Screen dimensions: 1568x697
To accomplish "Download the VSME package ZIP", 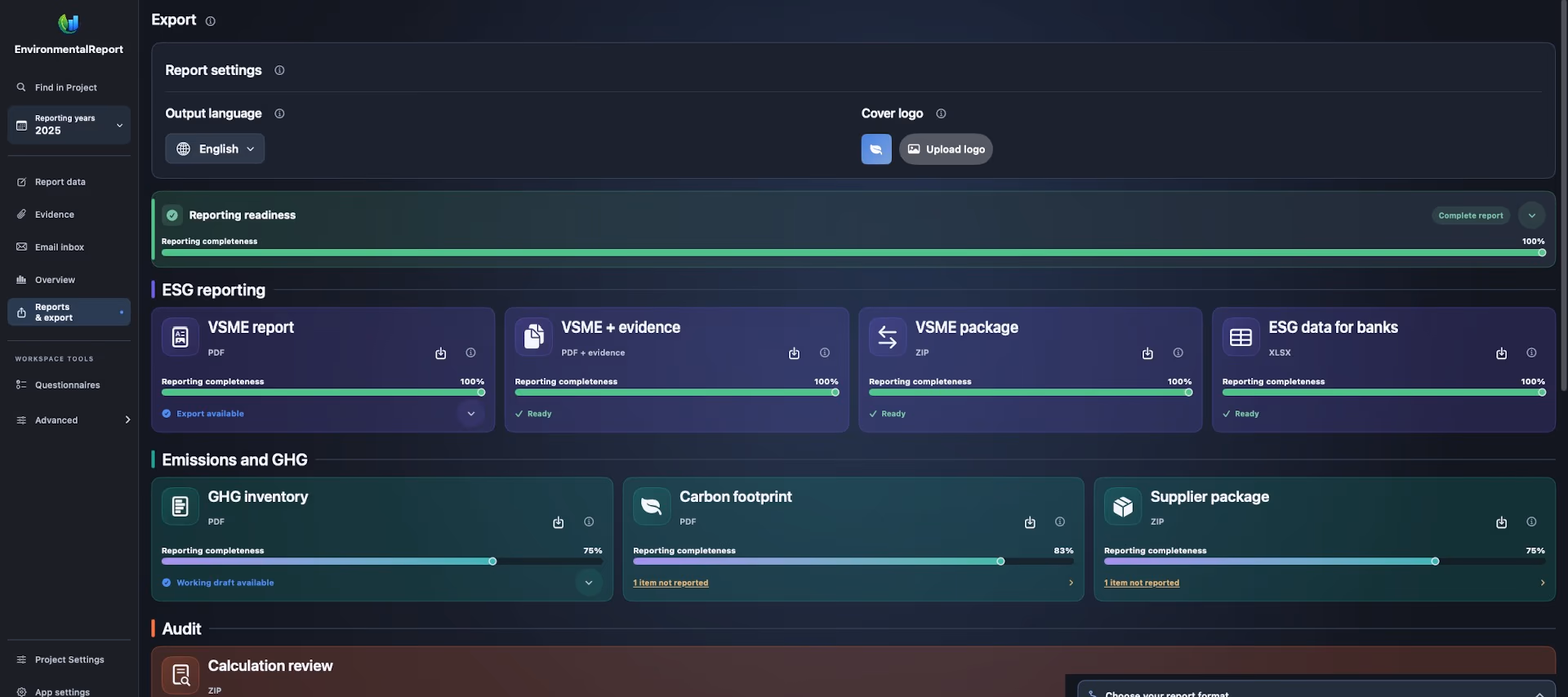I will [x=1147, y=353].
